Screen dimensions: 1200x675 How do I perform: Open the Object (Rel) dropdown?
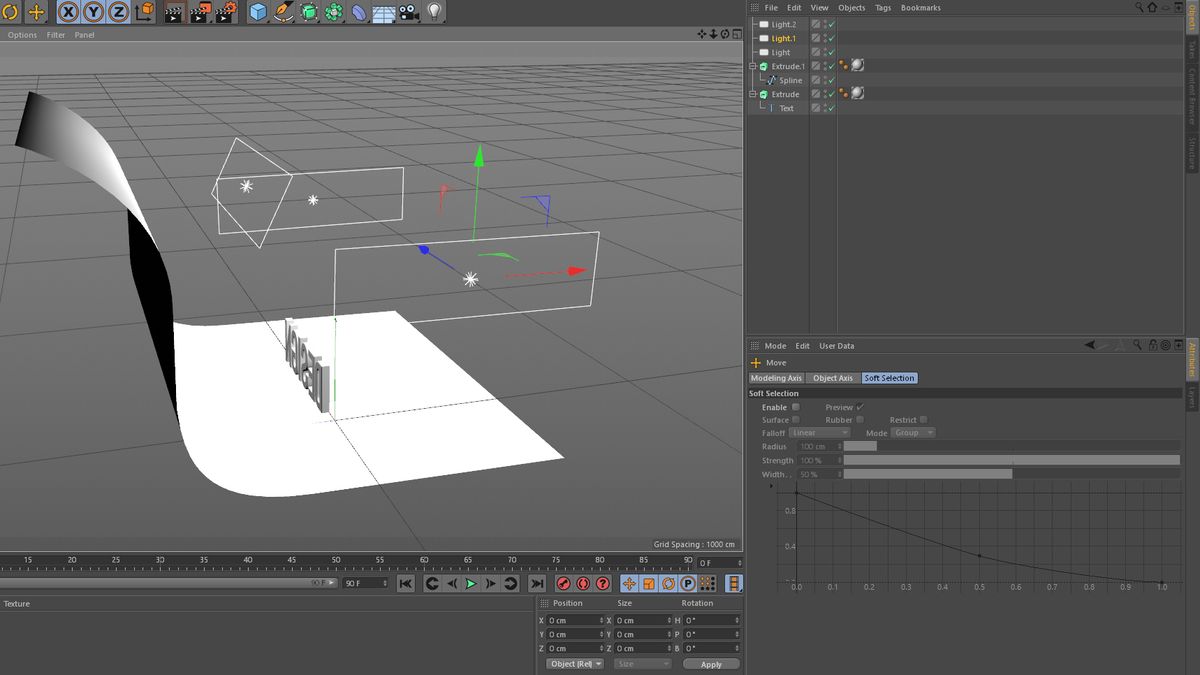[575, 664]
